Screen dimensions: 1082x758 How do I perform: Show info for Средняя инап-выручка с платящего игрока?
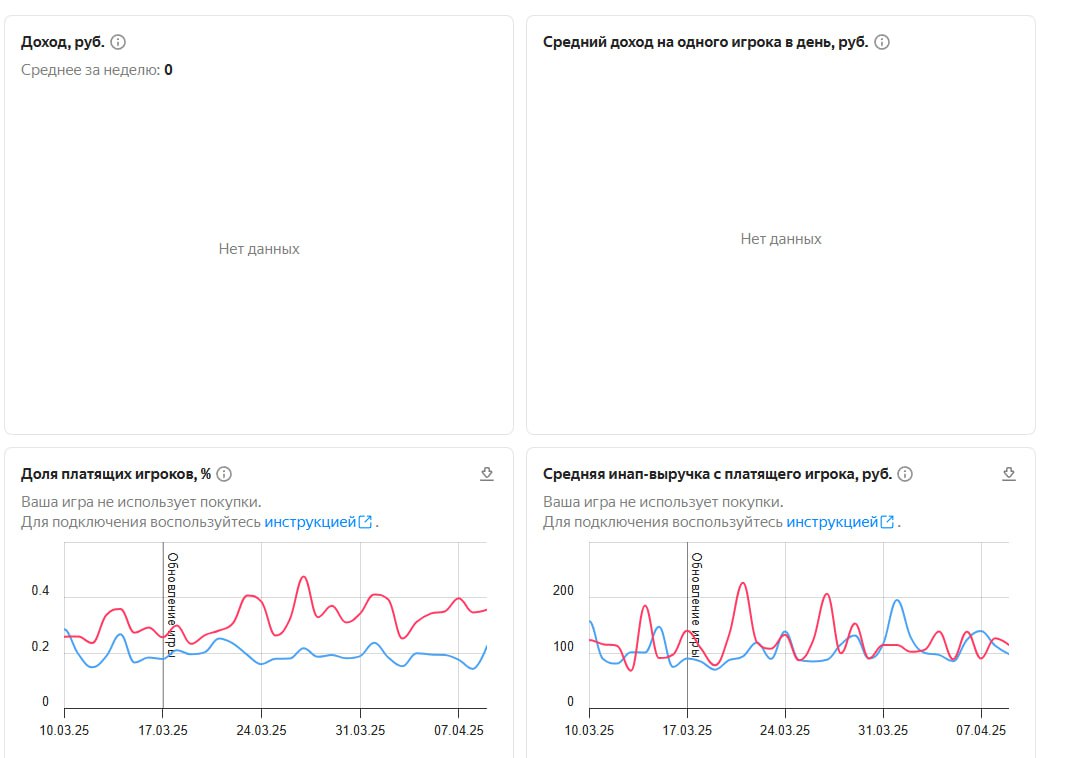point(905,474)
